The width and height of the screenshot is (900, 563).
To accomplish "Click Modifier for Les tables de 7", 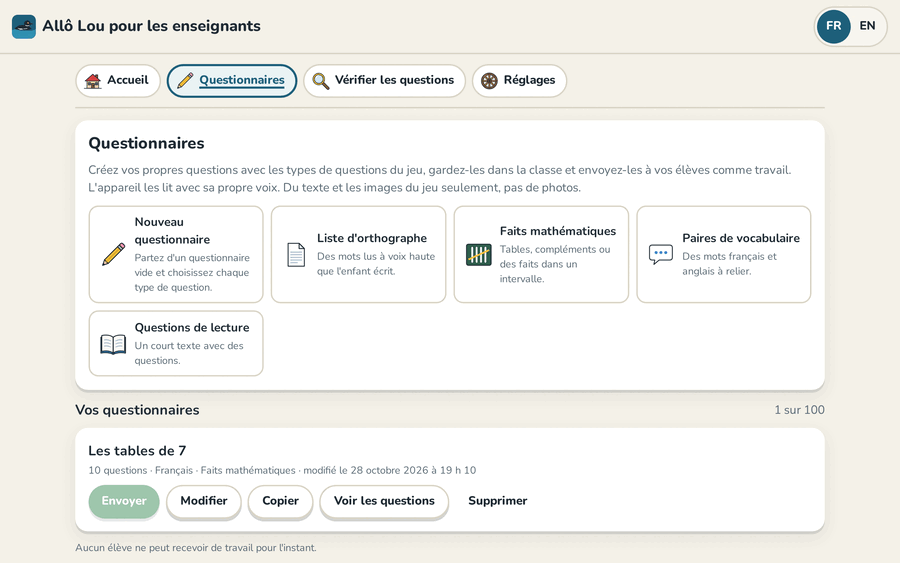I will (x=204, y=501).
